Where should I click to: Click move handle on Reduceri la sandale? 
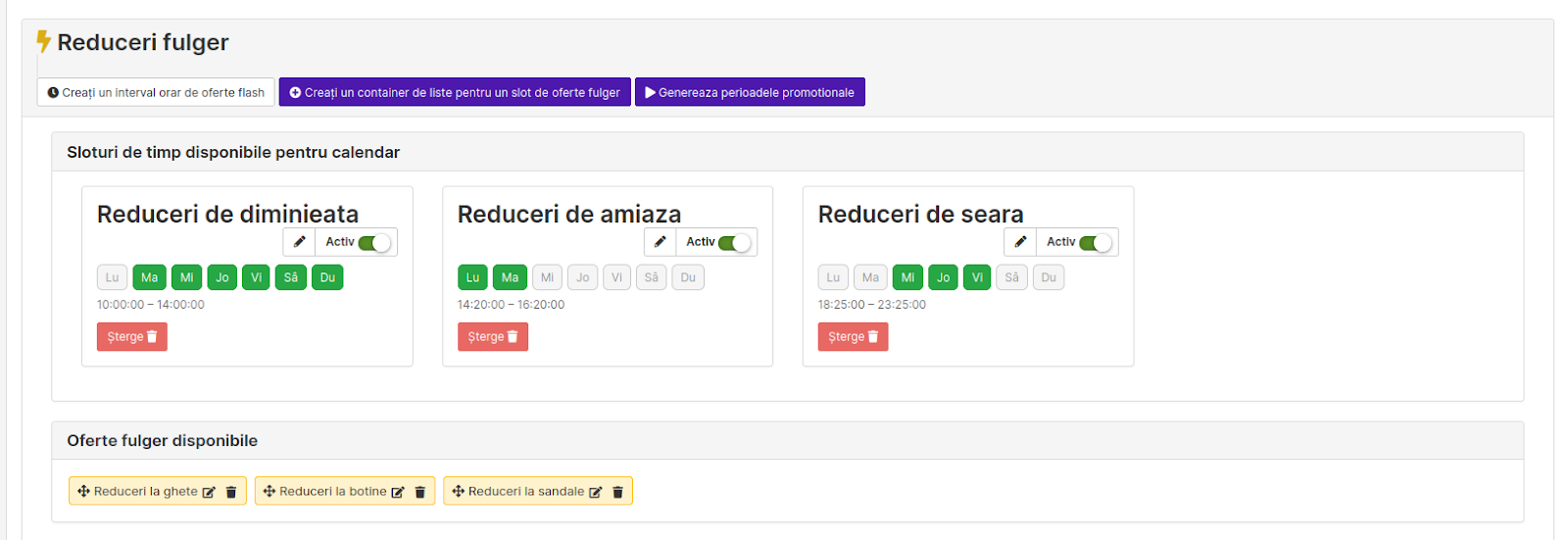[458, 491]
